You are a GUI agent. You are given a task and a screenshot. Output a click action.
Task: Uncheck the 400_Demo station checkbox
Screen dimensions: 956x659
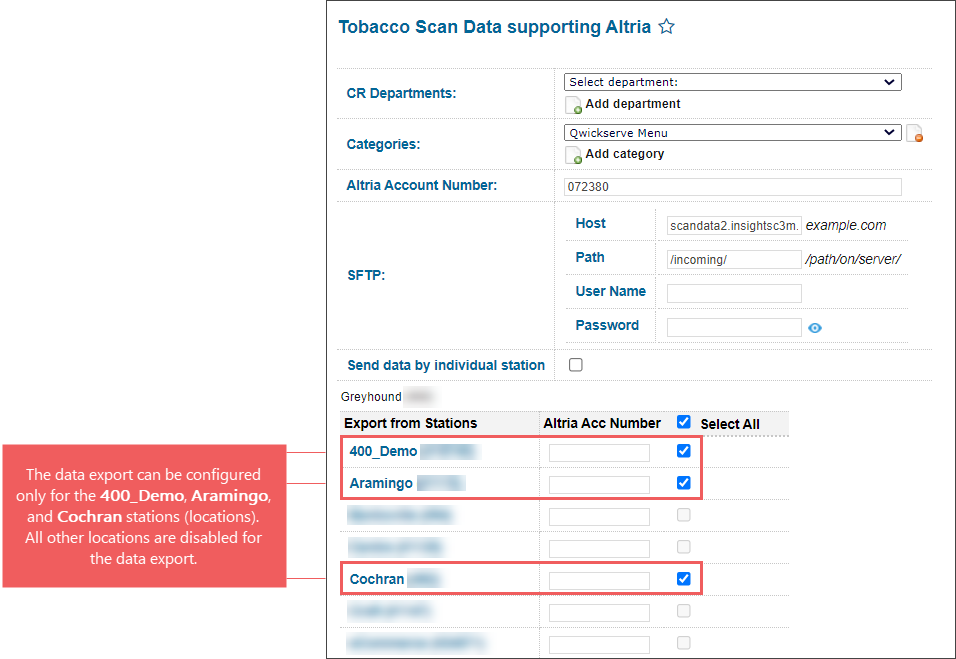click(x=683, y=451)
